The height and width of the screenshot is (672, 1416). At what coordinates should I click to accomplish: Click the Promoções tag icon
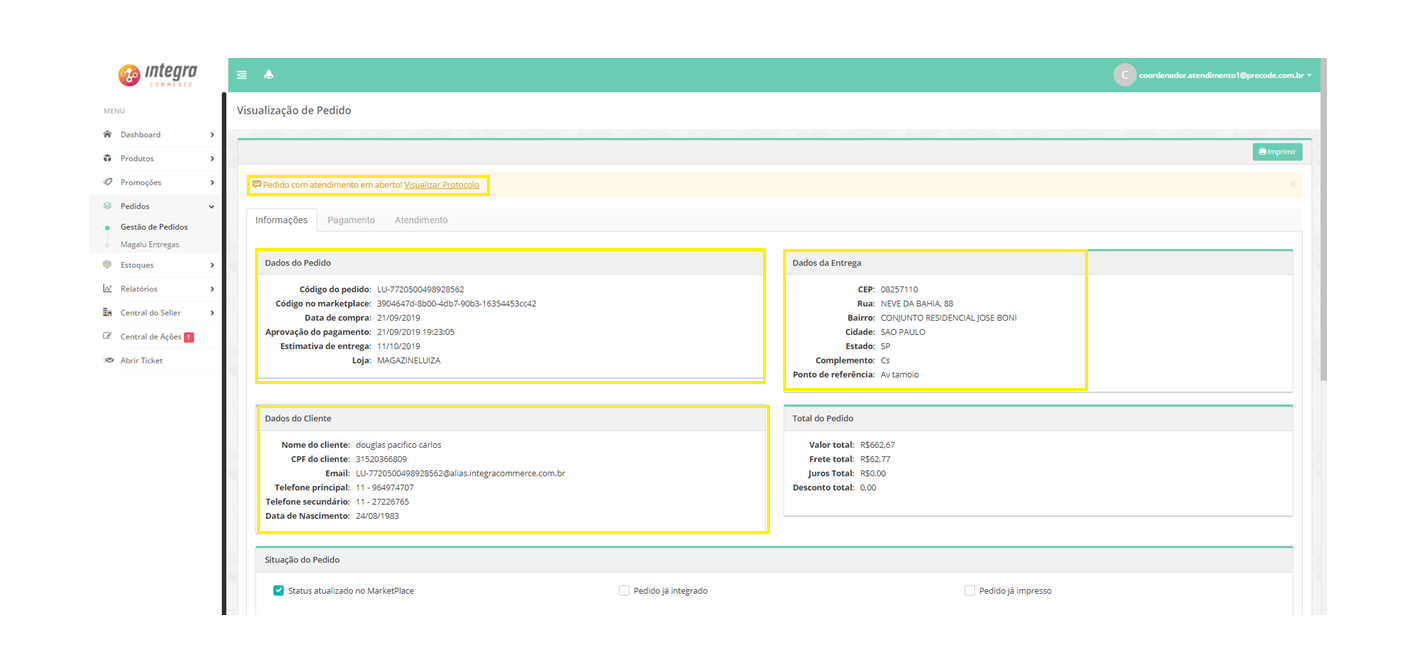coord(108,182)
